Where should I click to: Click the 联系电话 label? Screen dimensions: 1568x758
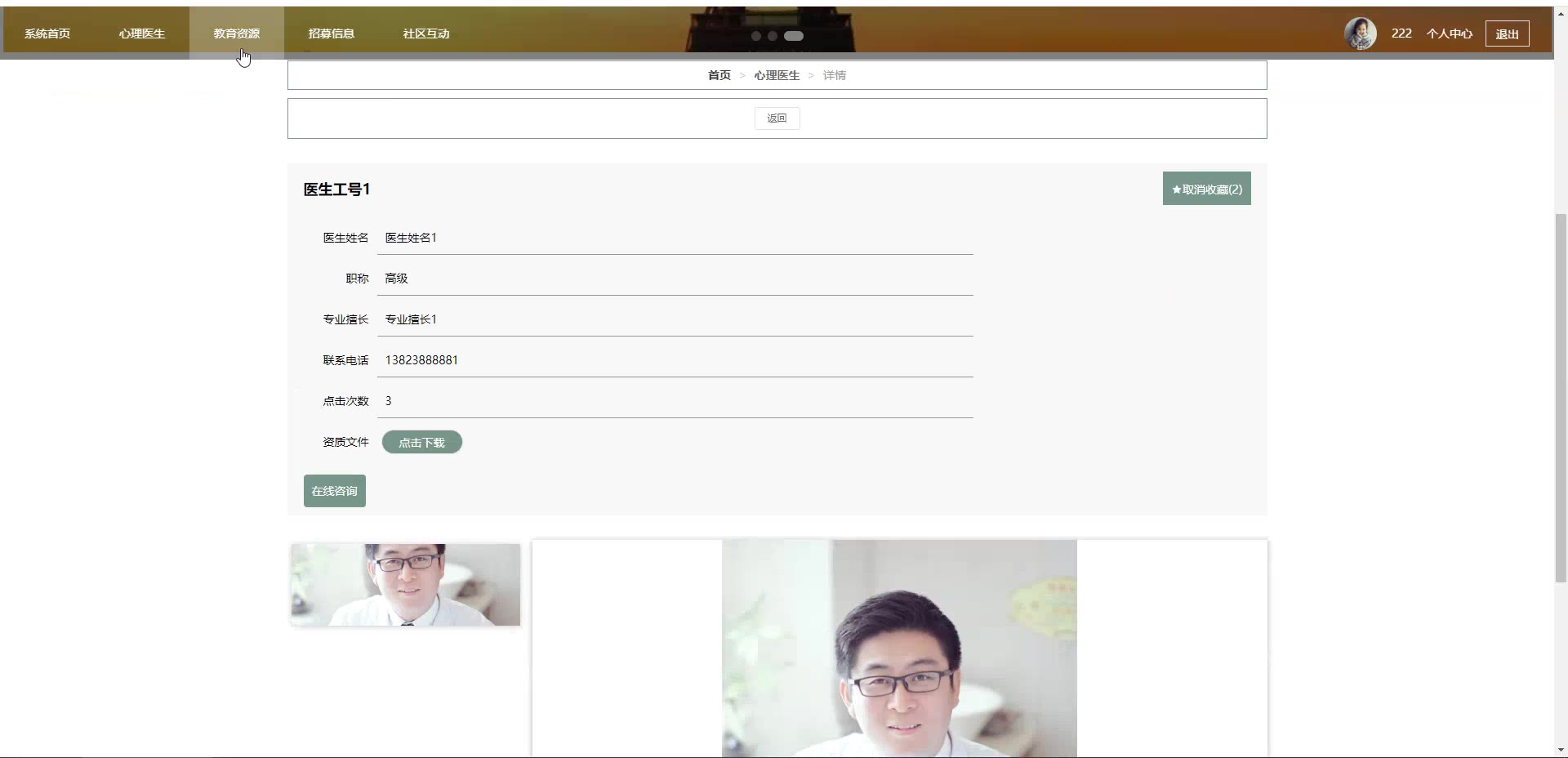(345, 360)
